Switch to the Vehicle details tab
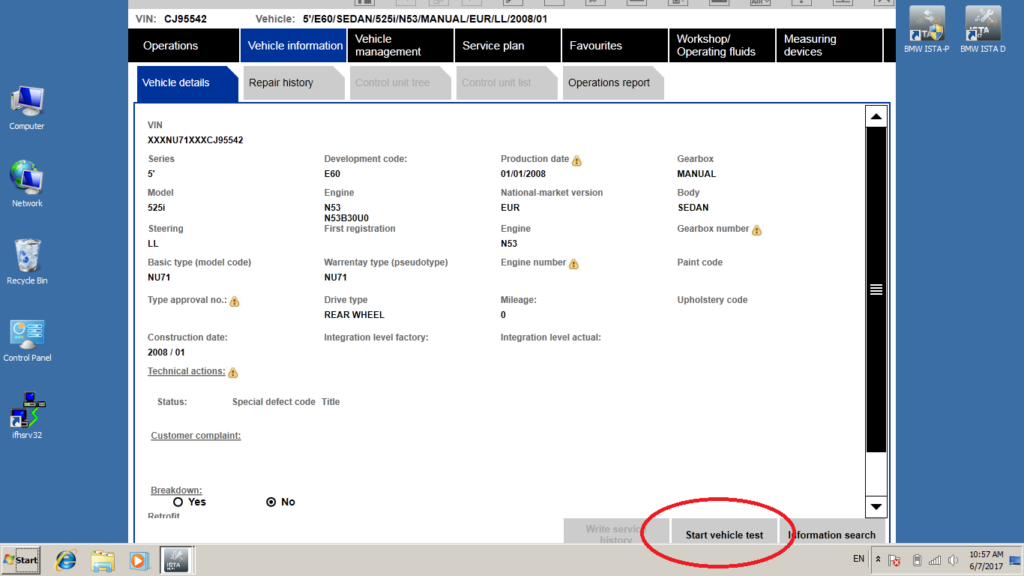Image resolution: width=1024 pixels, height=576 pixels. [x=187, y=83]
